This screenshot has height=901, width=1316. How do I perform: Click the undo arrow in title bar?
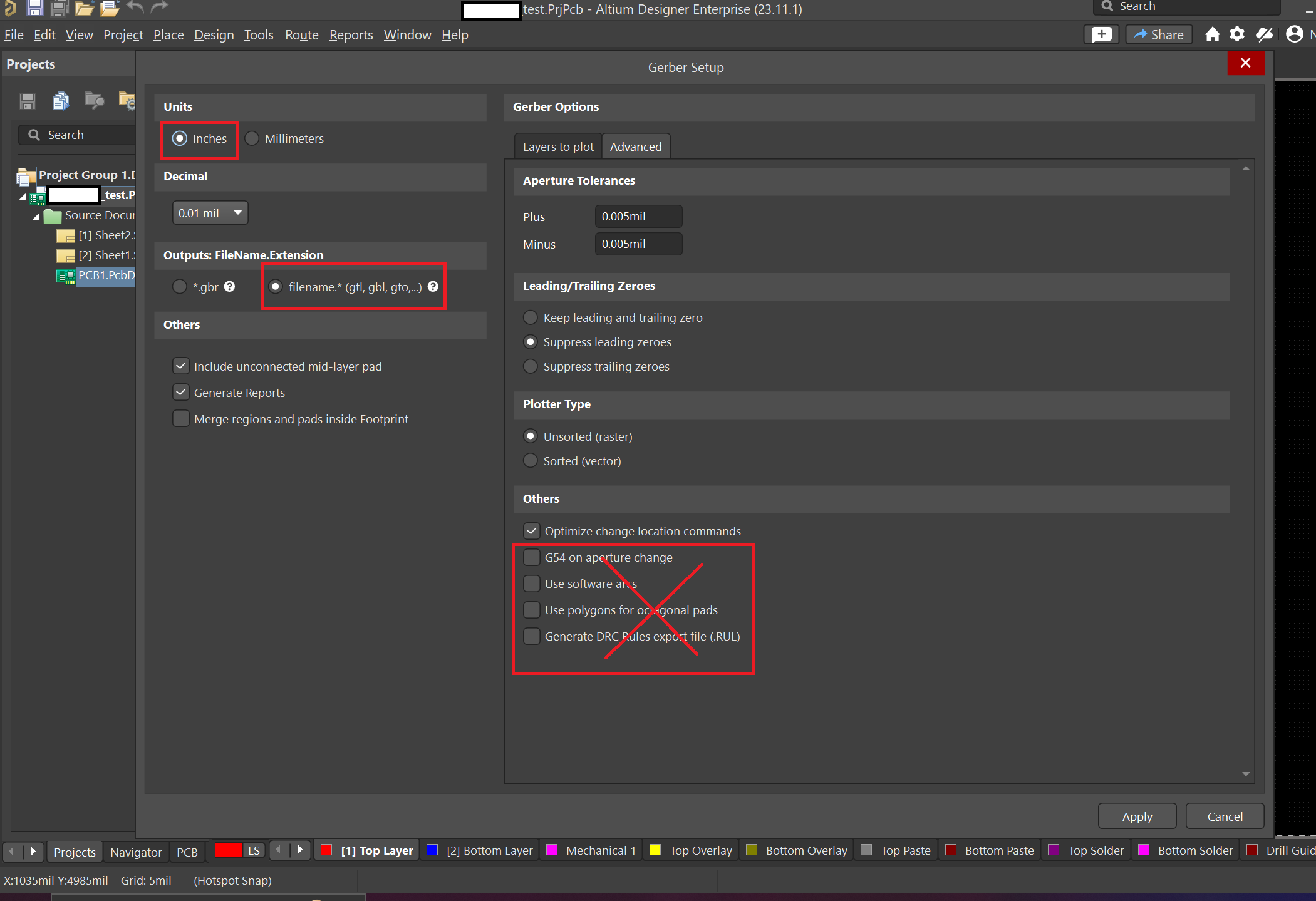tap(135, 8)
